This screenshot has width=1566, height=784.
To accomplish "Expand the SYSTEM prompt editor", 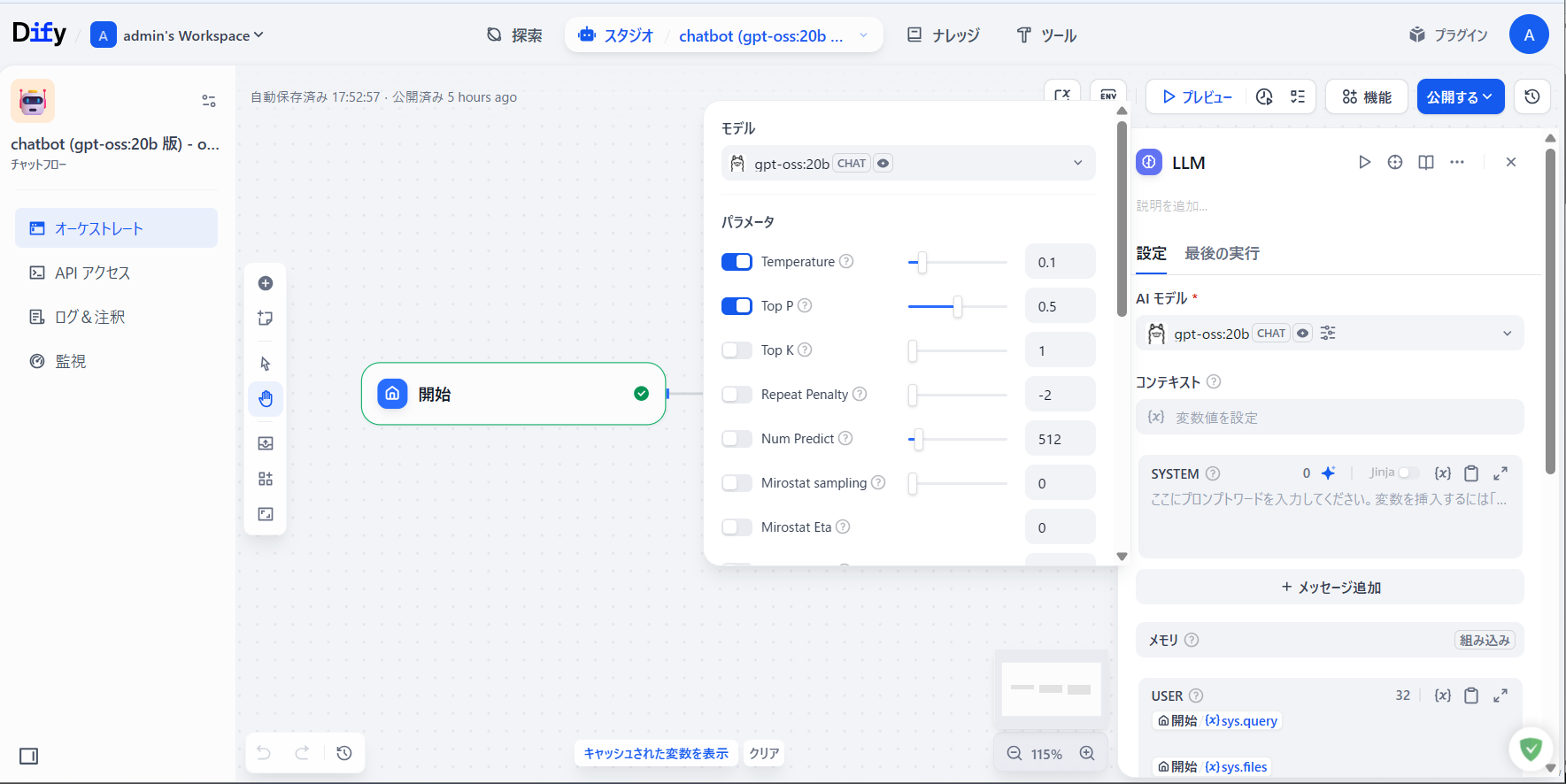I will (x=1500, y=473).
